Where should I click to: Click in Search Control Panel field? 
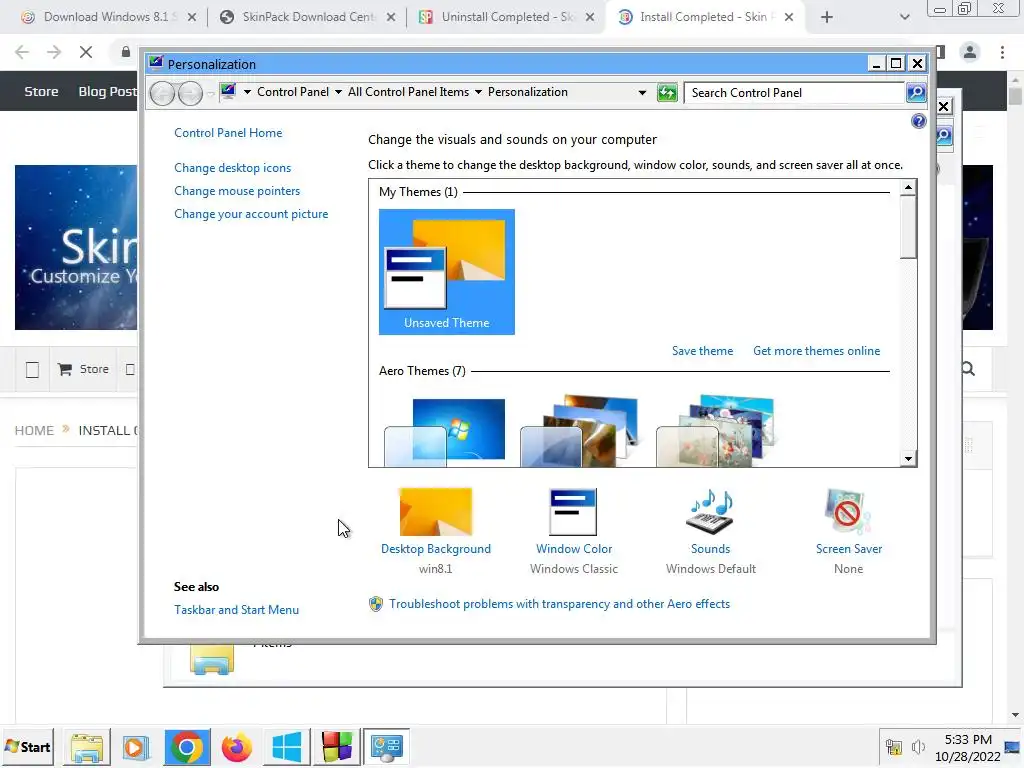coord(794,93)
